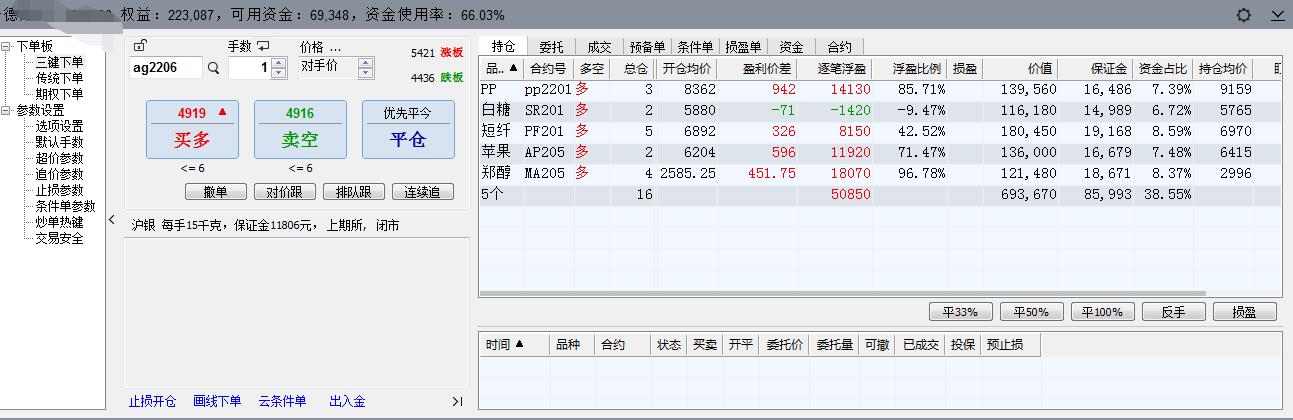Select the 苹果 AP205 position row
Viewport: 1293px width, 420px height.
(880, 153)
